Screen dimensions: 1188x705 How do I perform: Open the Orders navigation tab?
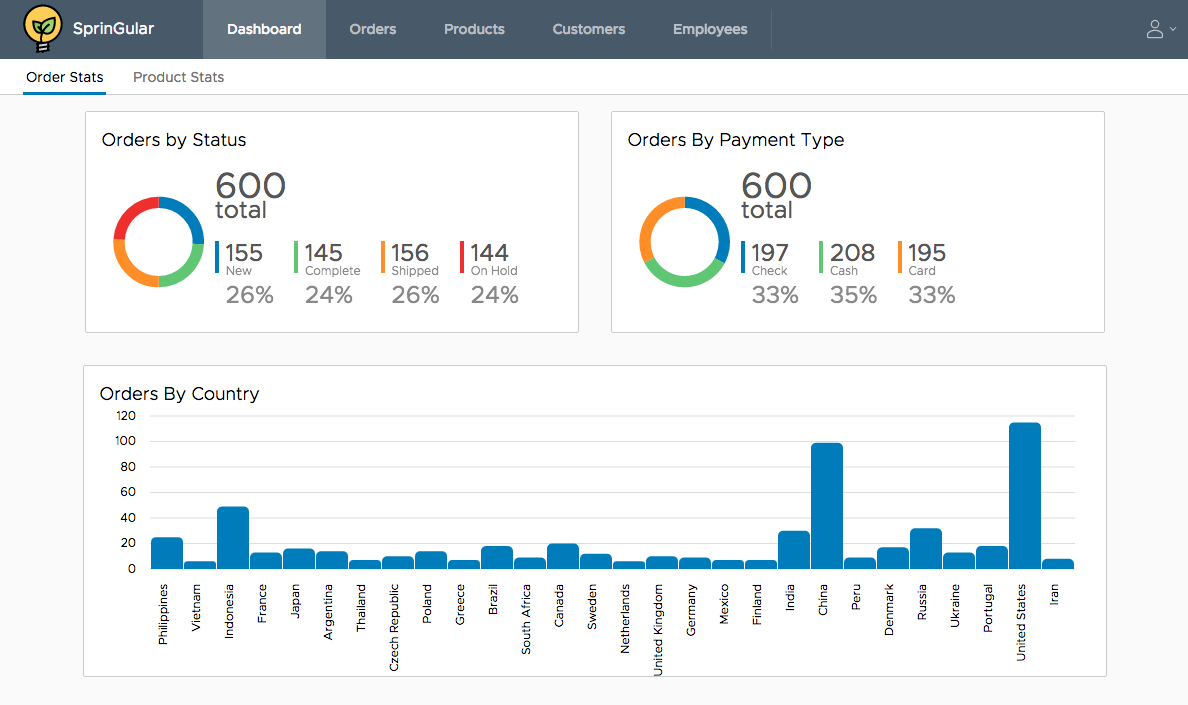[x=373, y=29]
